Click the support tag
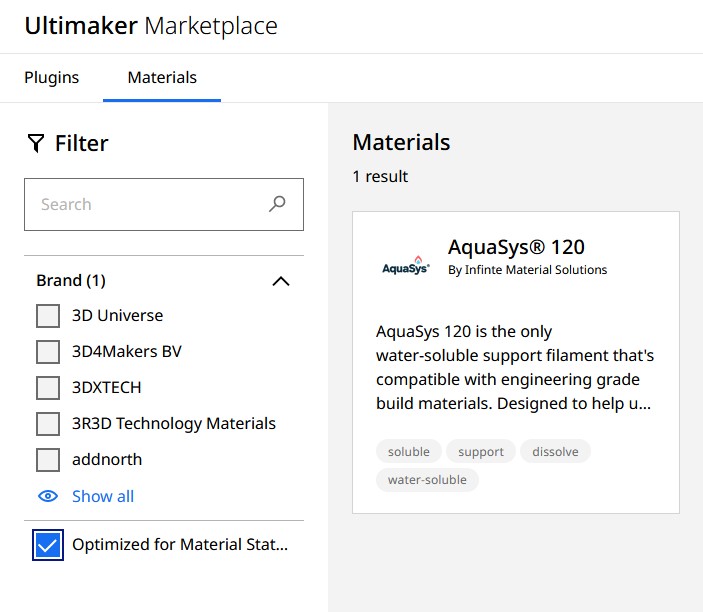The height and width of the screenshot is (612, 703). pos(481,451)
